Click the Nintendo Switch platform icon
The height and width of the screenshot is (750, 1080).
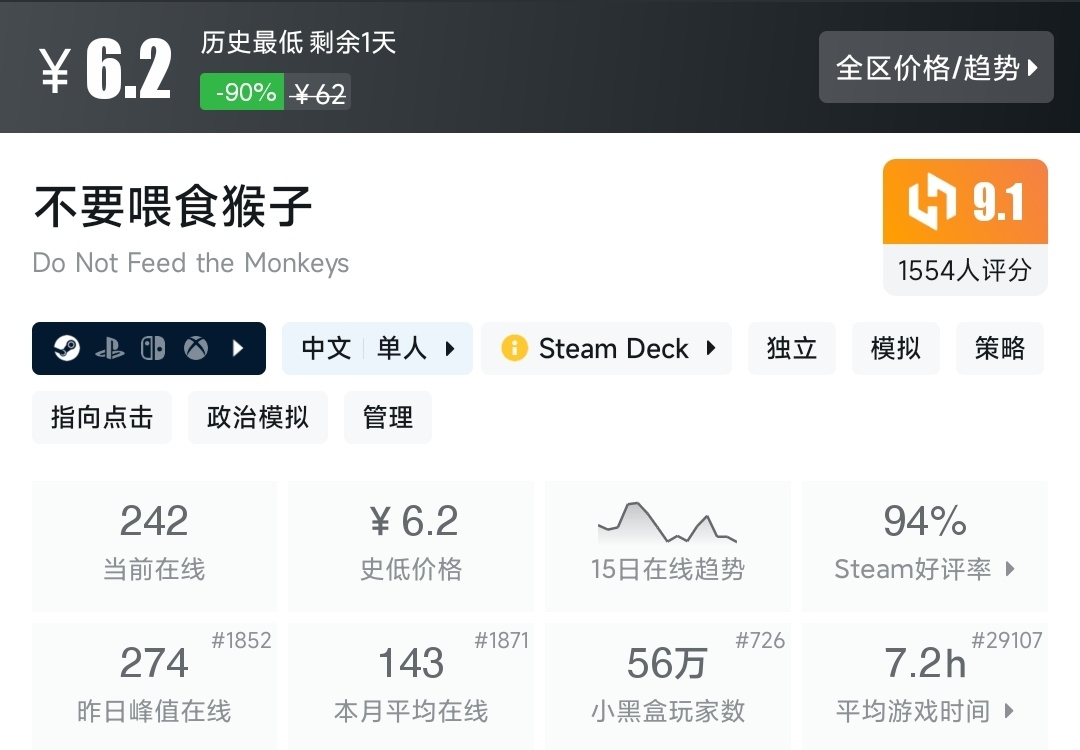pos(153,349)
